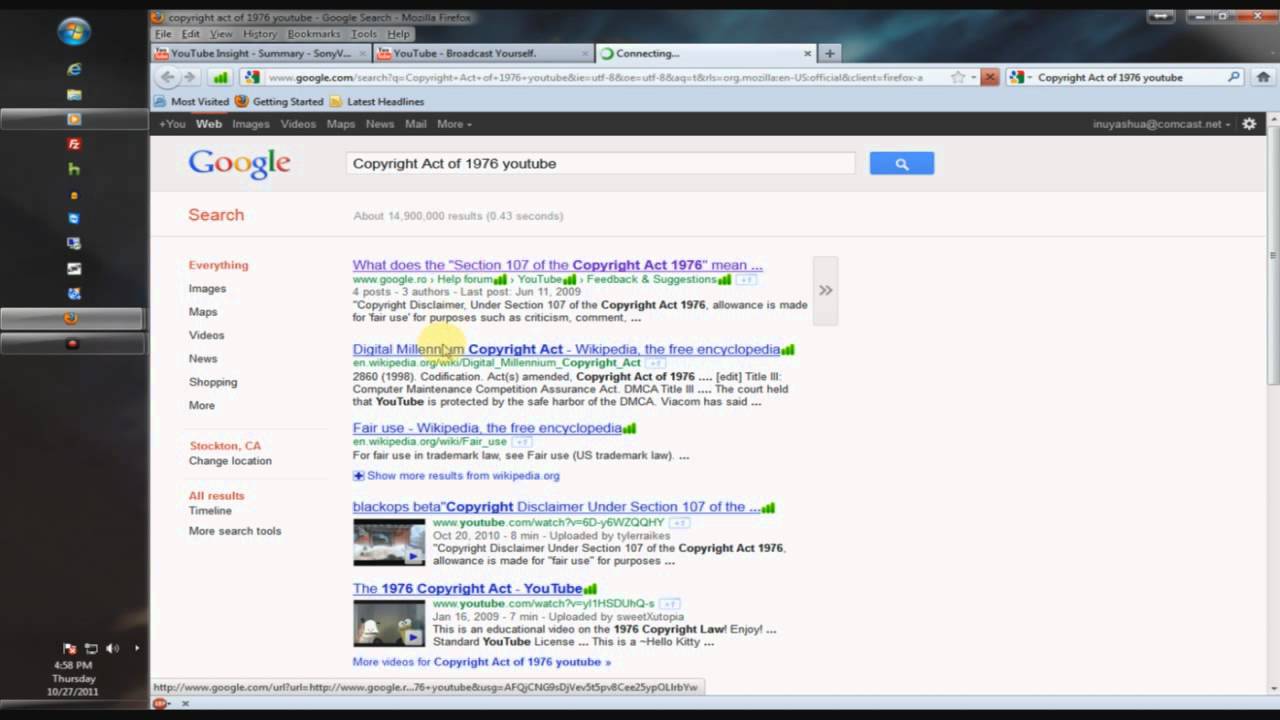Open search engine selector dropdown arrow

1029,77
